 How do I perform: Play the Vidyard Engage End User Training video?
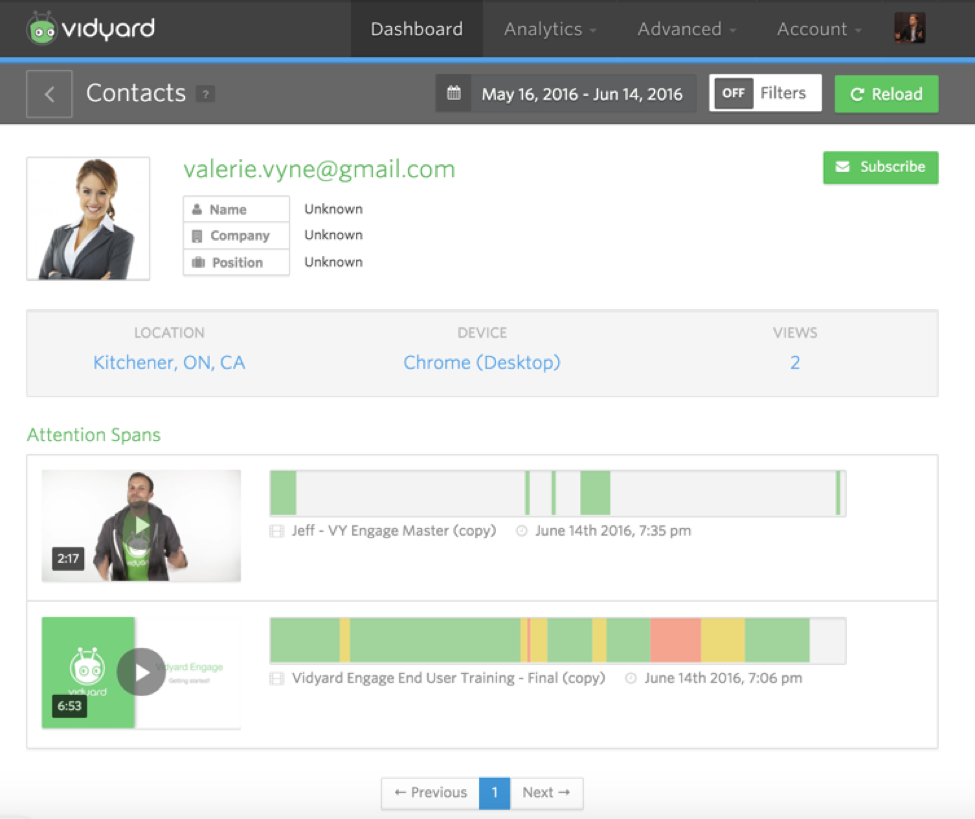click(x=141, y=672)
